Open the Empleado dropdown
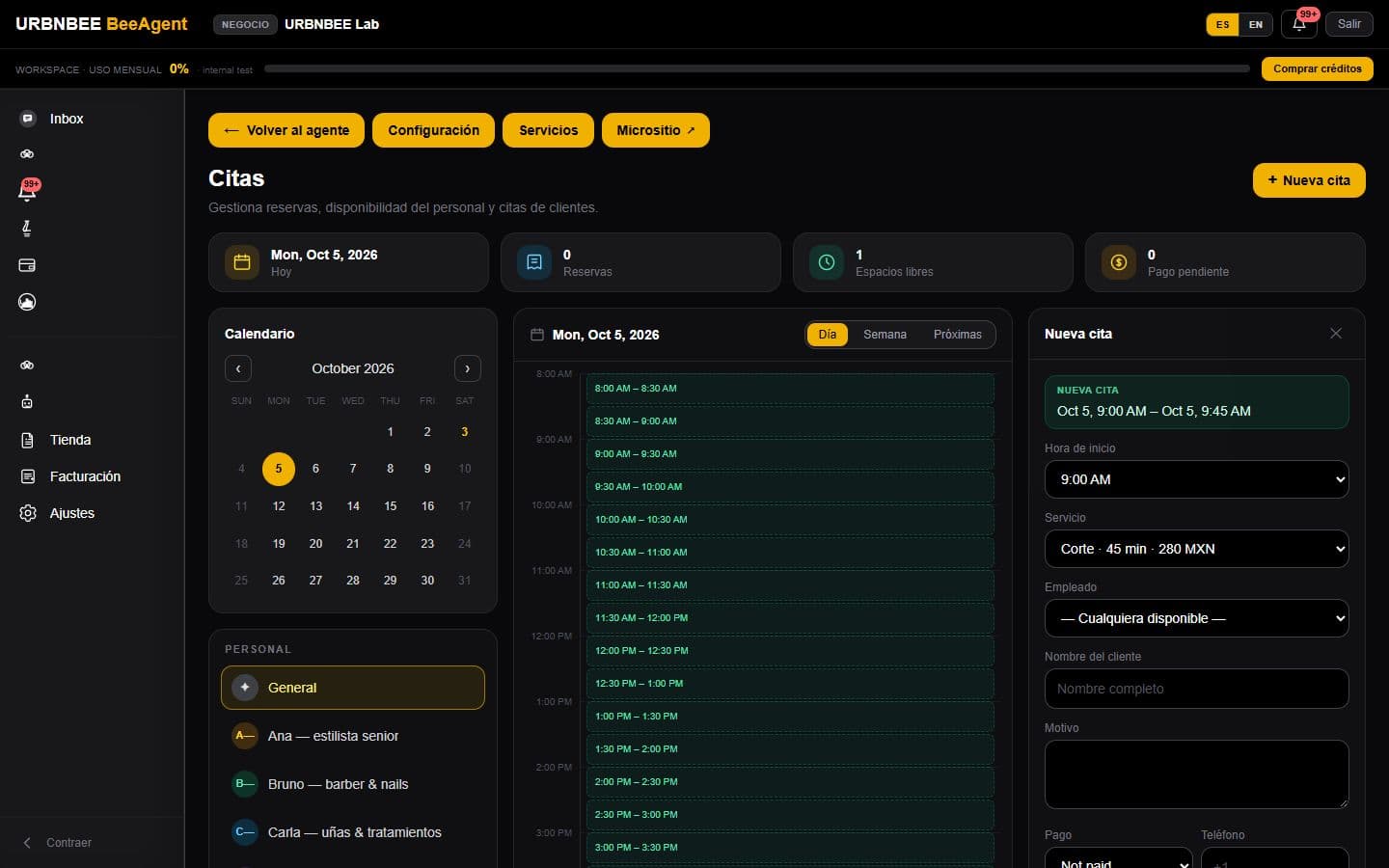This screenshot has width=1389, height=868. (x=1197, y=618)
